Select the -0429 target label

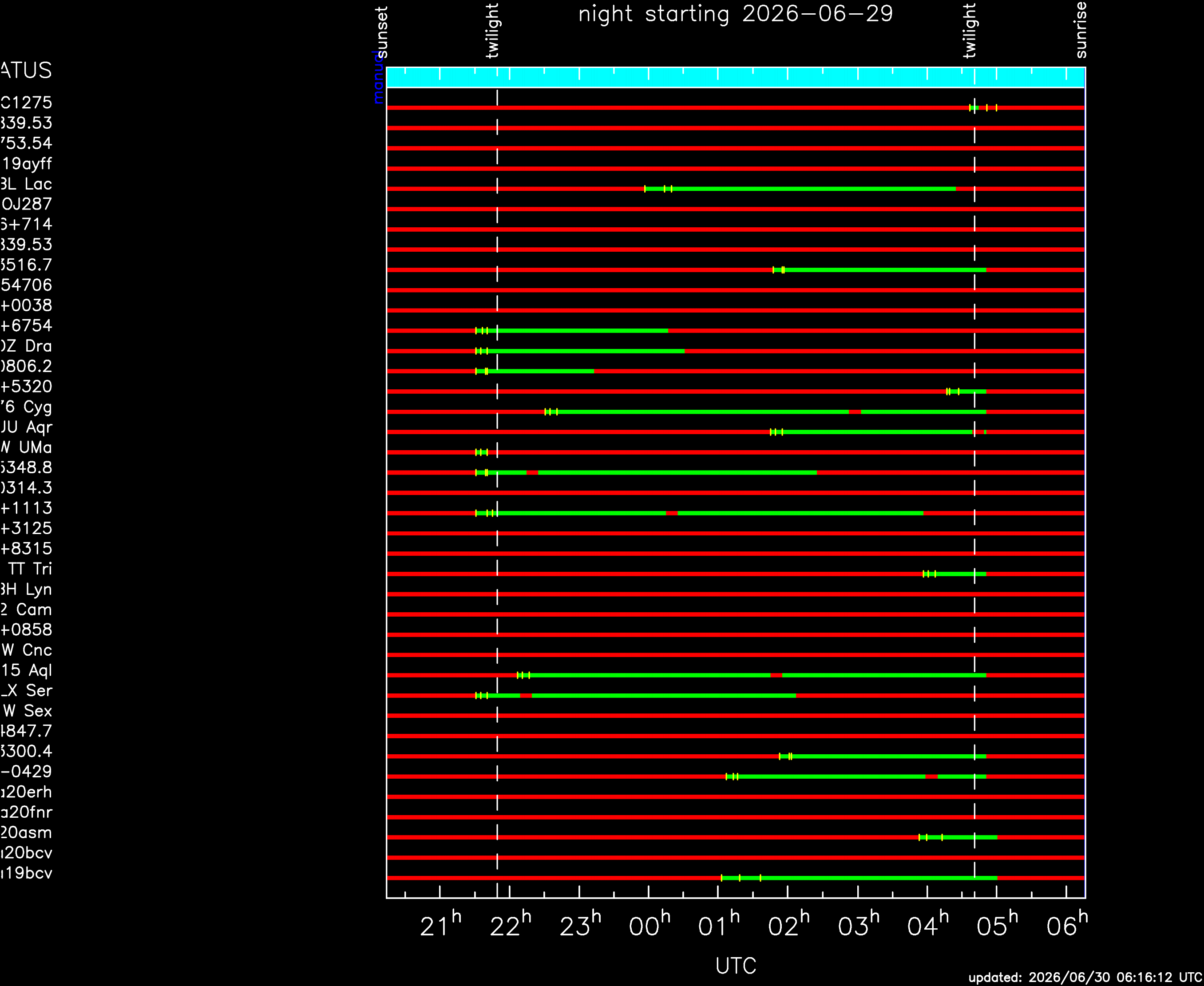point(27,771)
